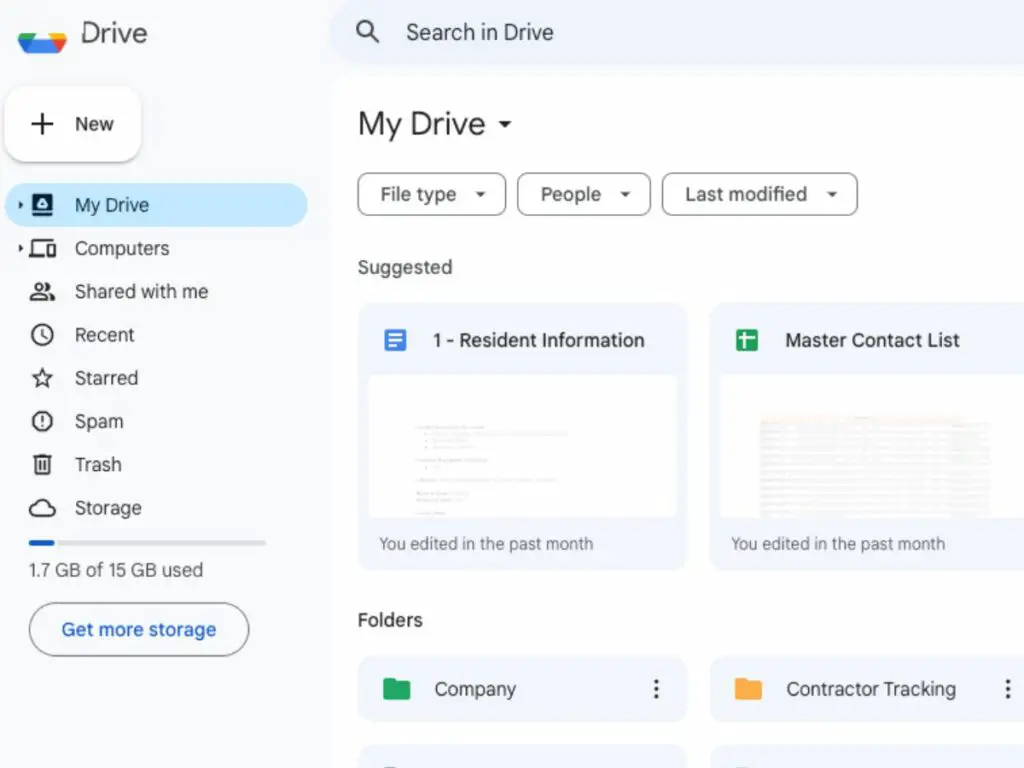Click the Sheets icon on Master Contact List
1024x768 pixels.
[x=747, y=340]
